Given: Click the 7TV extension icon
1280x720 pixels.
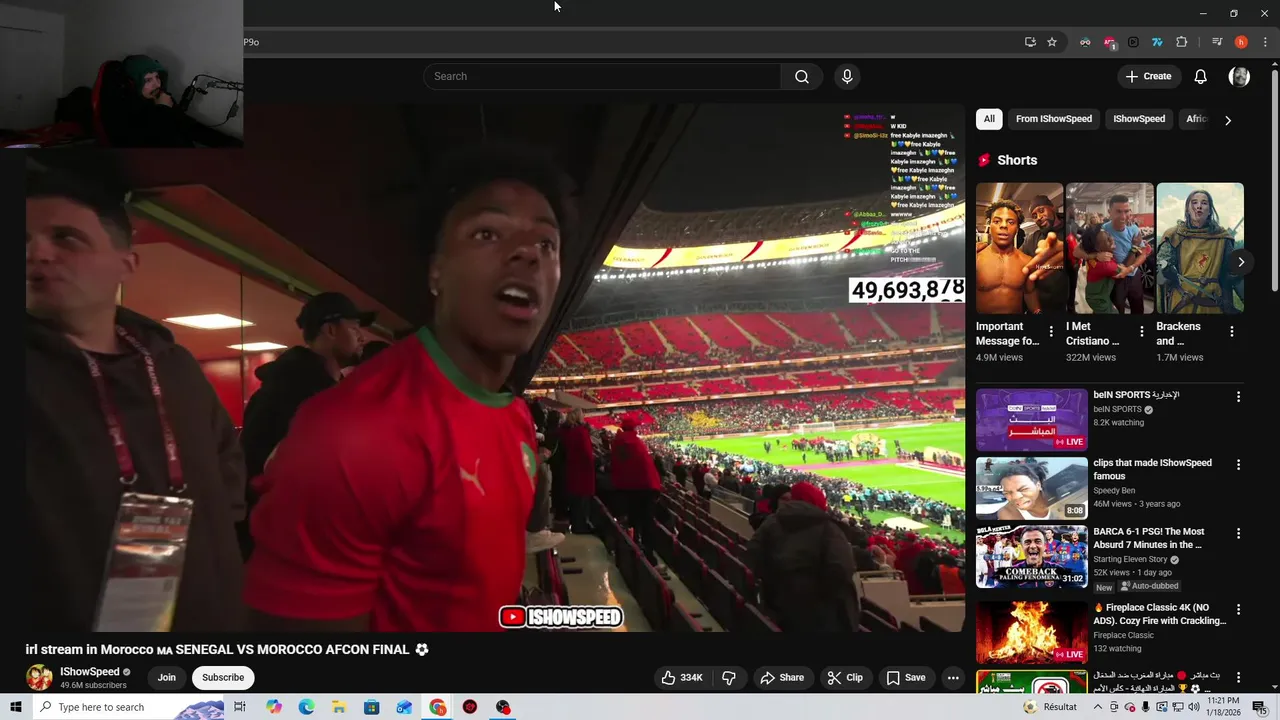Looking at the screenshot, I should (x=1157, y=42).
